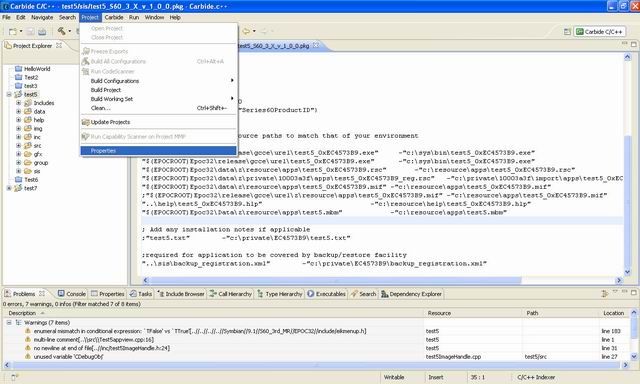Click the Problems view filter icon
The width and height of the screenshot is (640, 384).
tap(605, 293)
